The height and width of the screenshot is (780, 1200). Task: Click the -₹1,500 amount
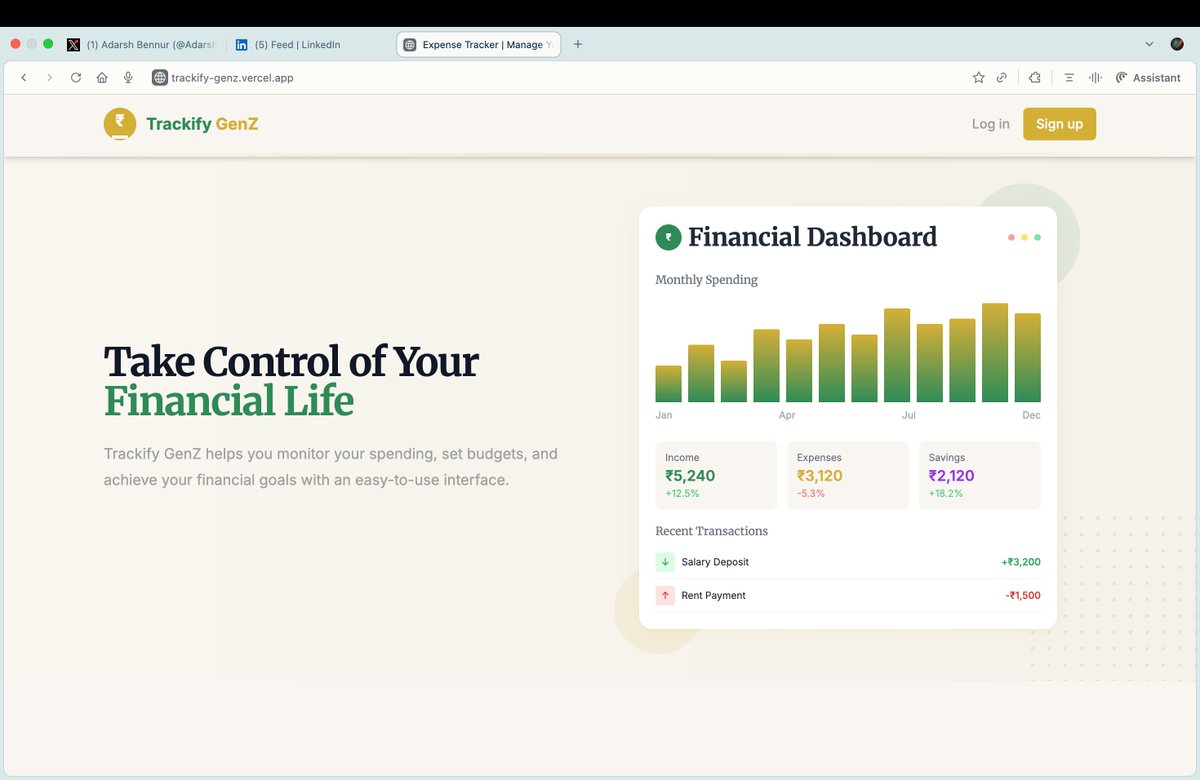pos(1023,595)
